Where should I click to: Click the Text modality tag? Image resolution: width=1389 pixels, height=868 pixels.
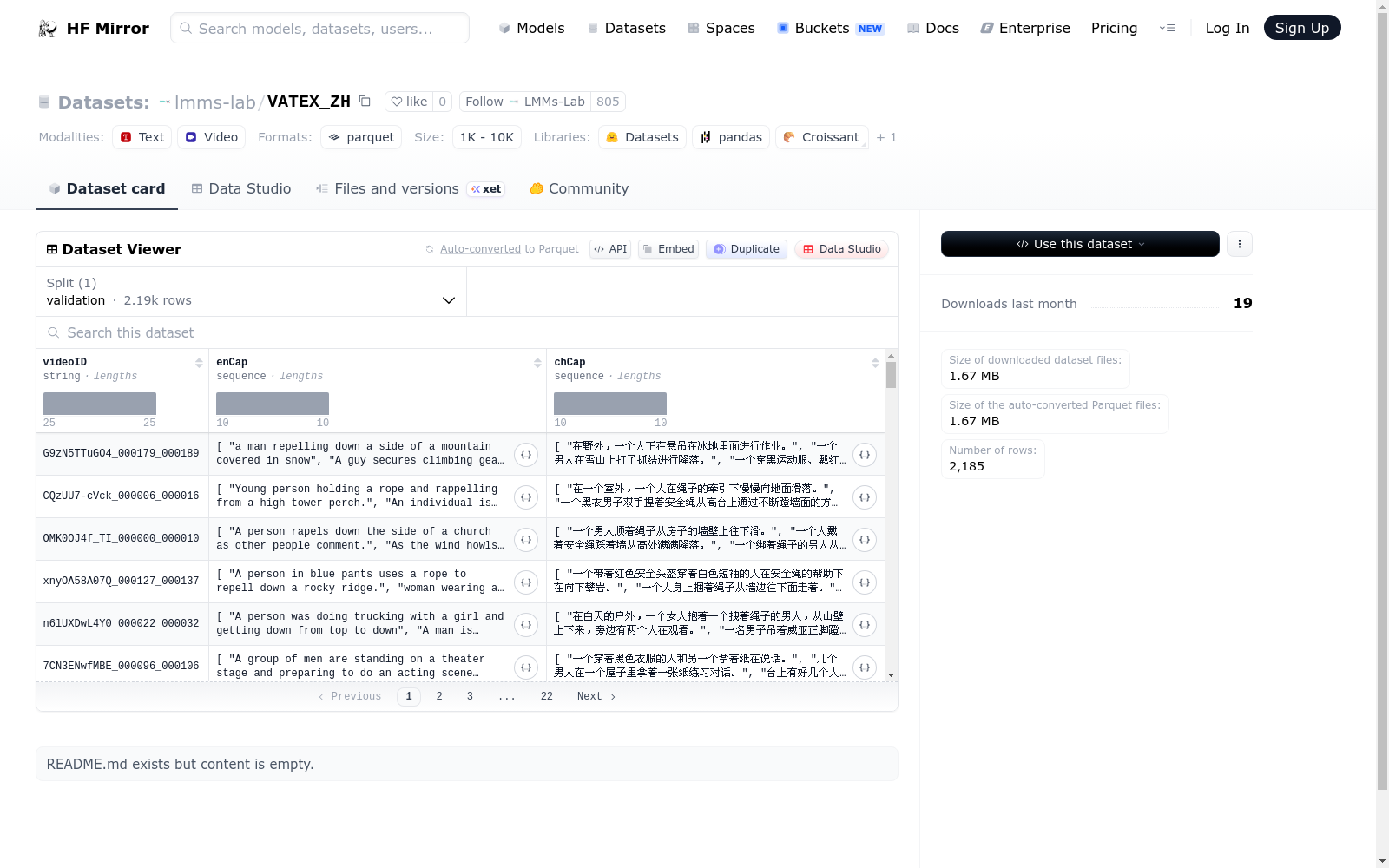coord(142,137)
